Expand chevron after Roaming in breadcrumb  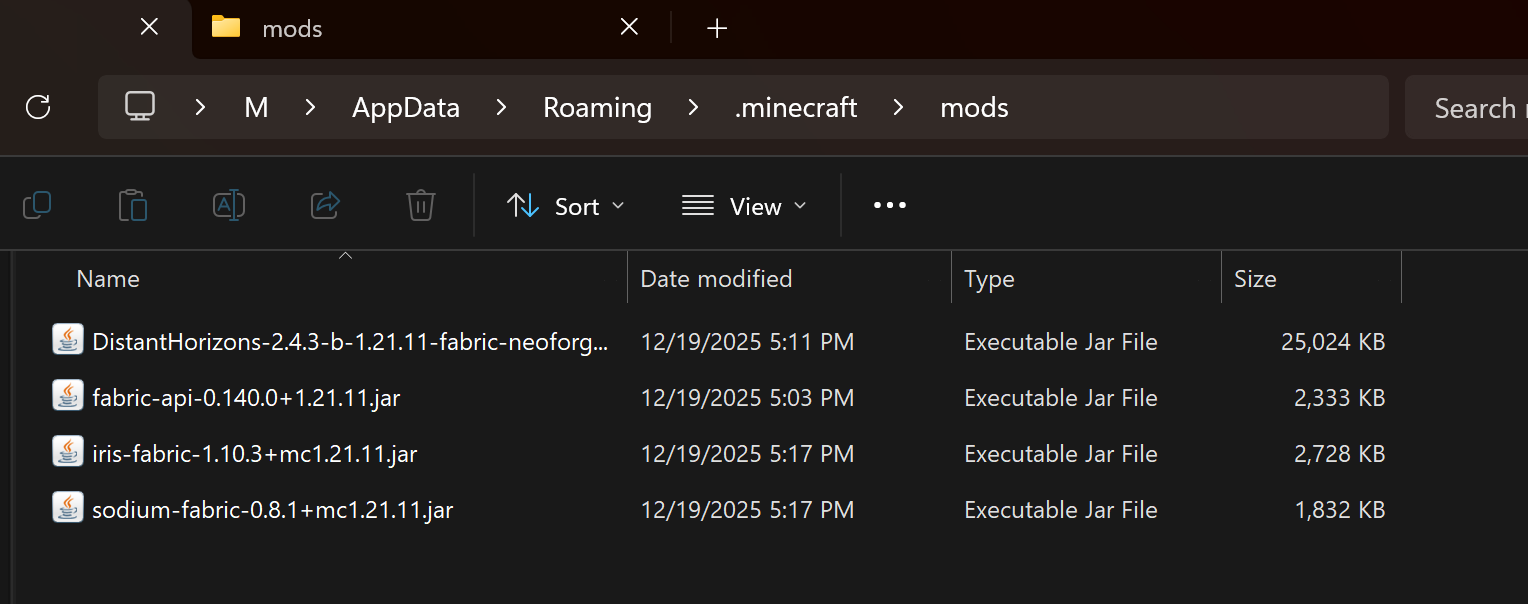[x=693, y=107]
